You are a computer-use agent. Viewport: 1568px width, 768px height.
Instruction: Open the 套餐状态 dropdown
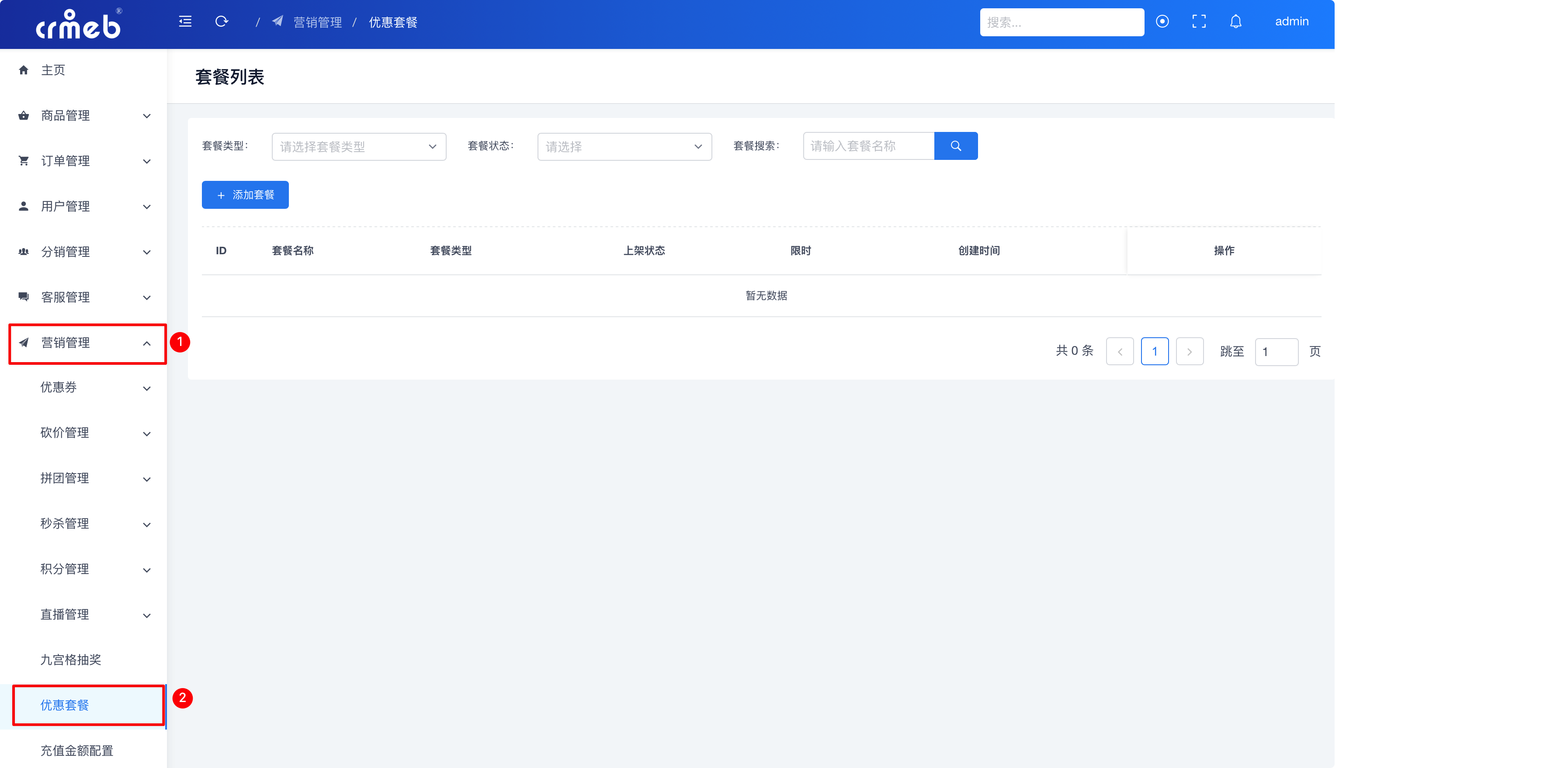pyautogui.click(x=624, y=147)
